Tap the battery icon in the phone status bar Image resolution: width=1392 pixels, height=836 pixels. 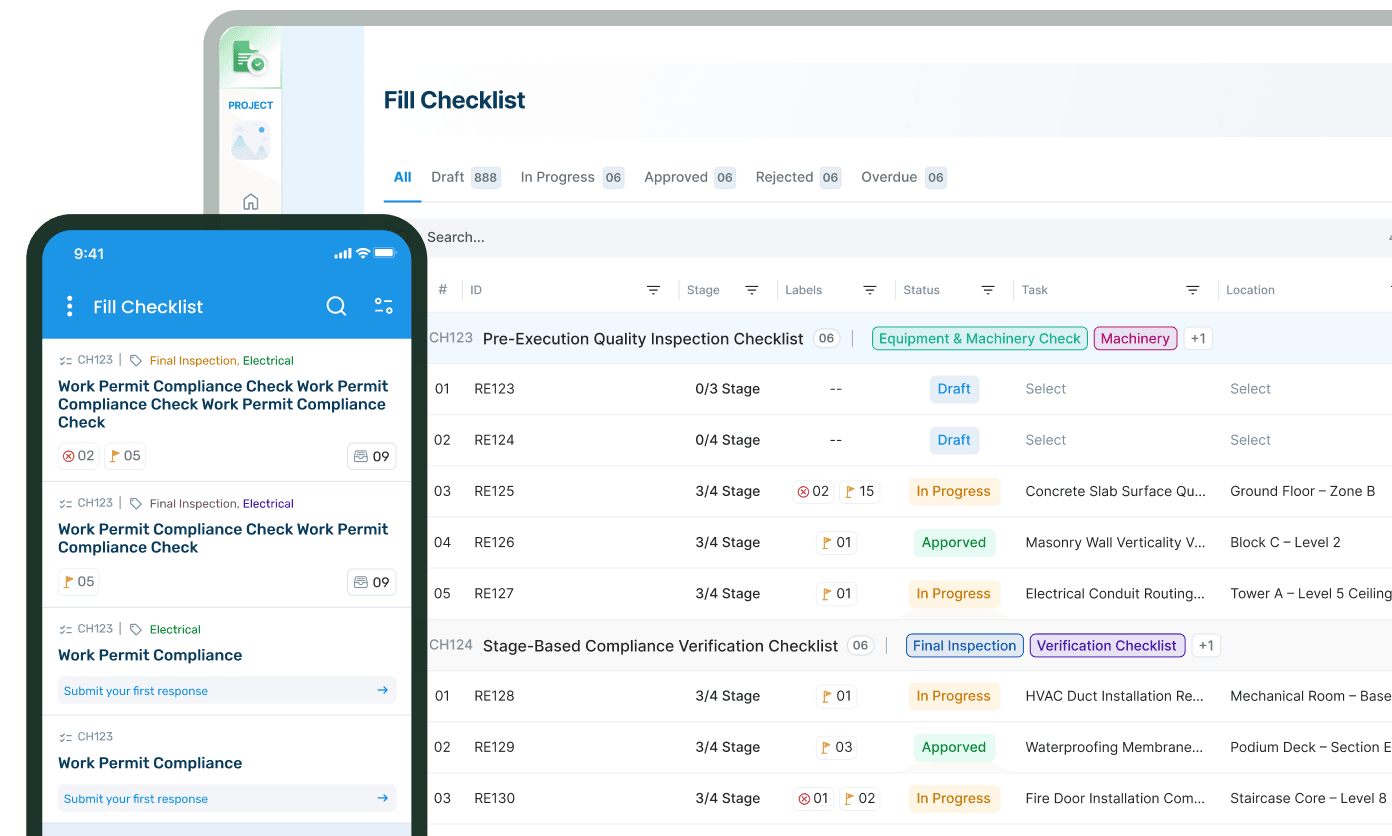[x=384, y=253]
